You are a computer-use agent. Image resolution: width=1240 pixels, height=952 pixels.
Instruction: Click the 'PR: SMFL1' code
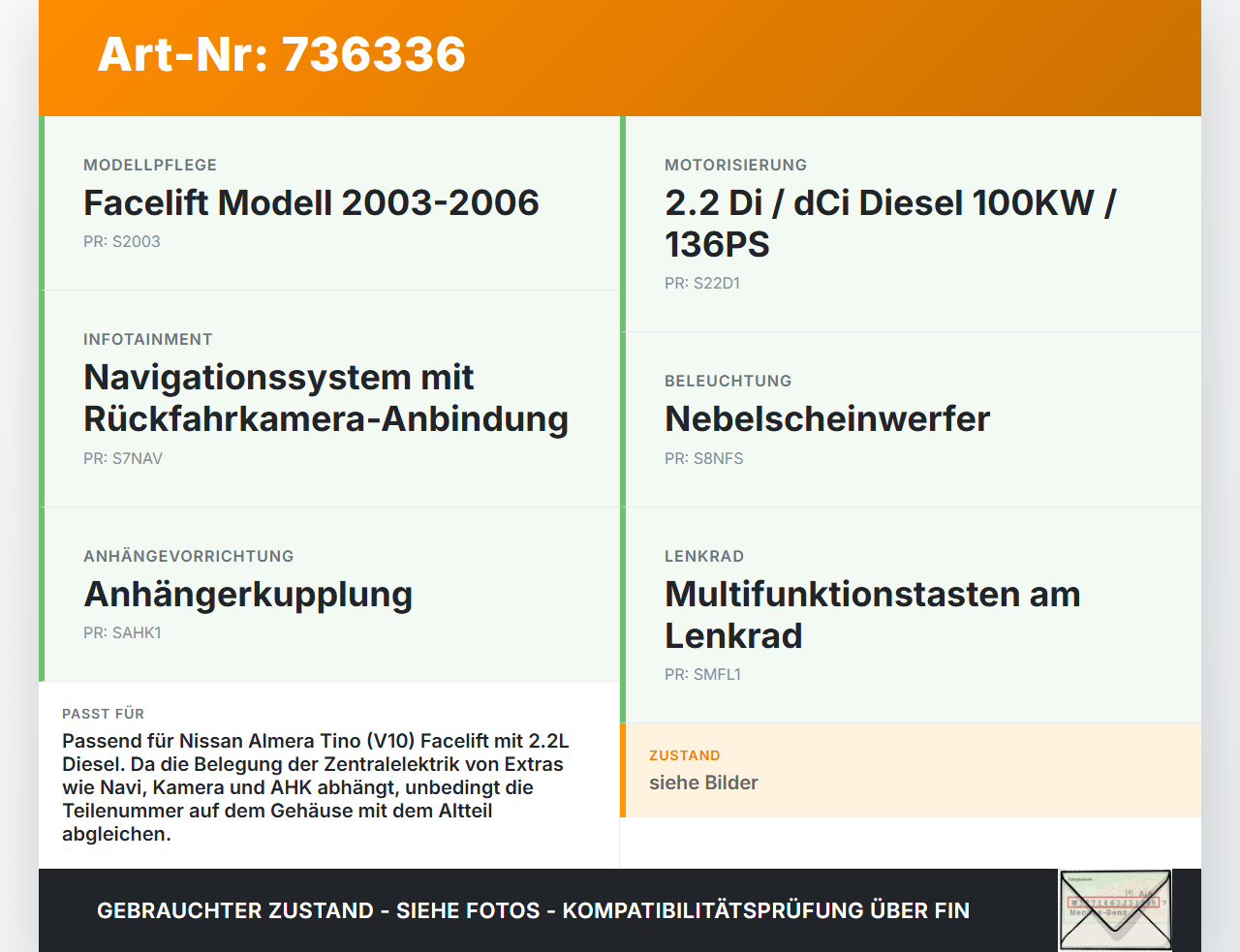click(x=702, y=674)
